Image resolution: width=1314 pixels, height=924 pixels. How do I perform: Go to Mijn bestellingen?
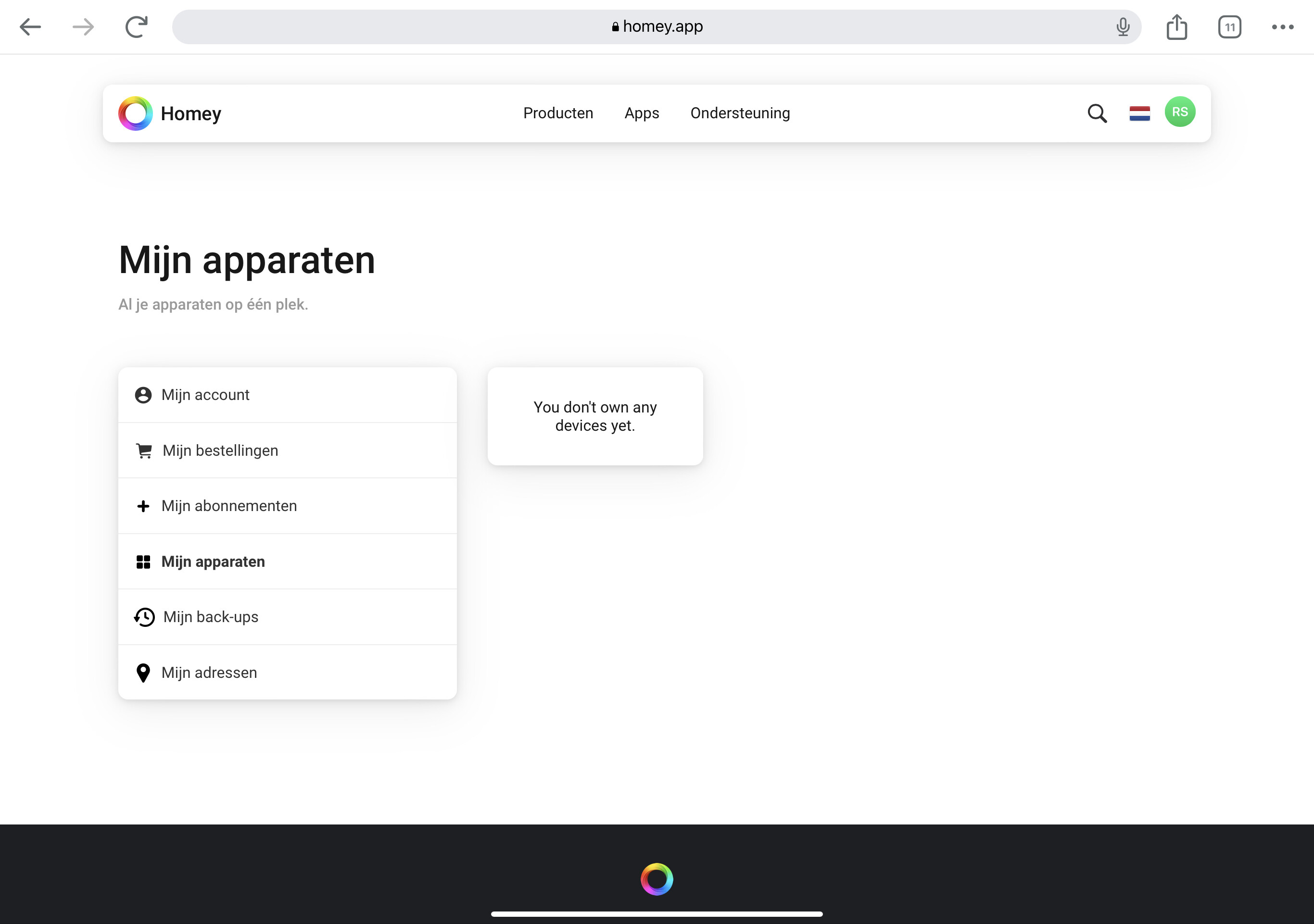tap(220, 451)
